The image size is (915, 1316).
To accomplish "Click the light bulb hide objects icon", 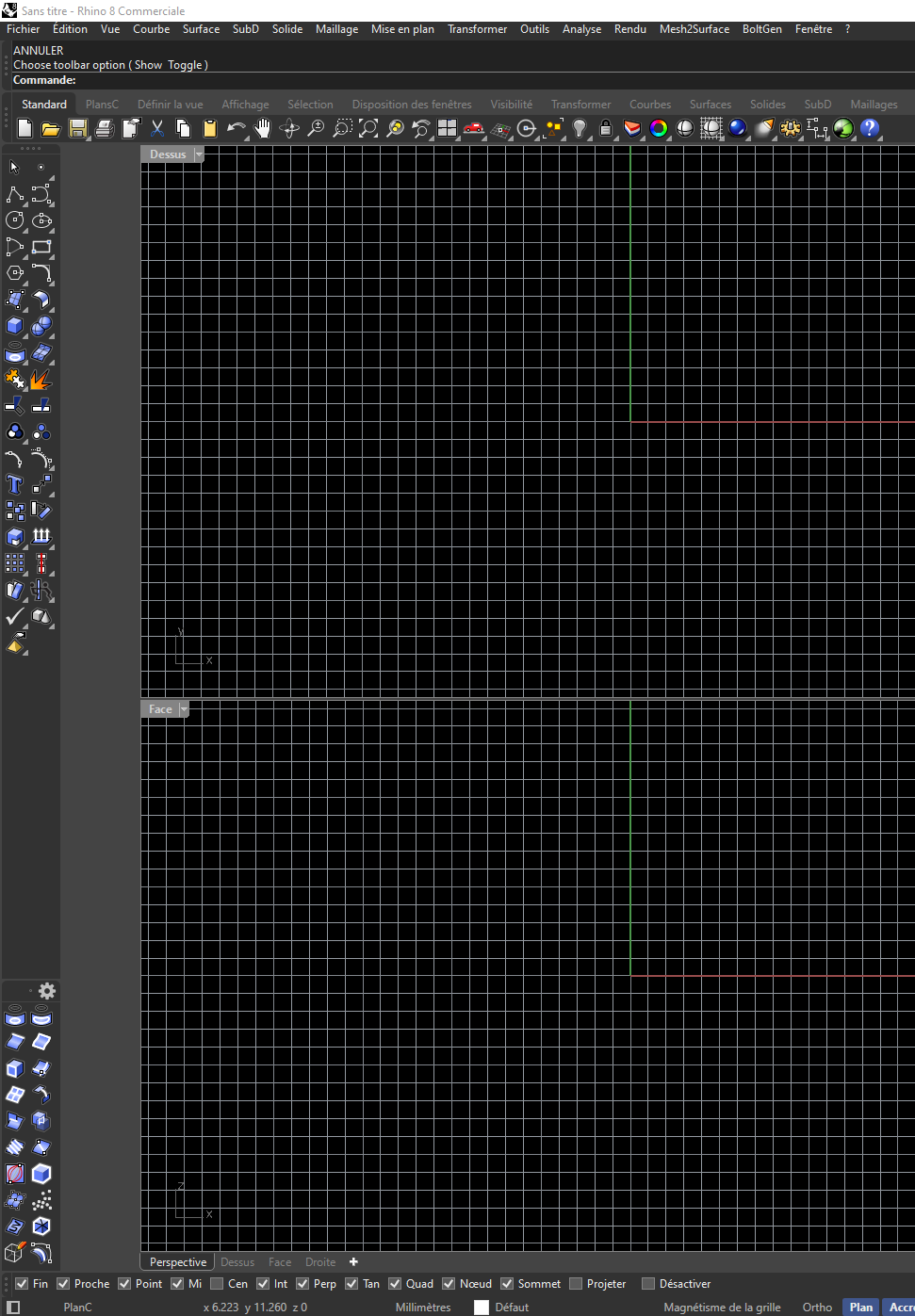I will (580, 128).
